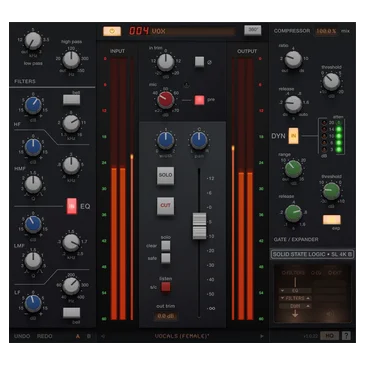This screenshot has height=365, width=365.
Task: Toggle the gate exp button
Action: (332, 220)
